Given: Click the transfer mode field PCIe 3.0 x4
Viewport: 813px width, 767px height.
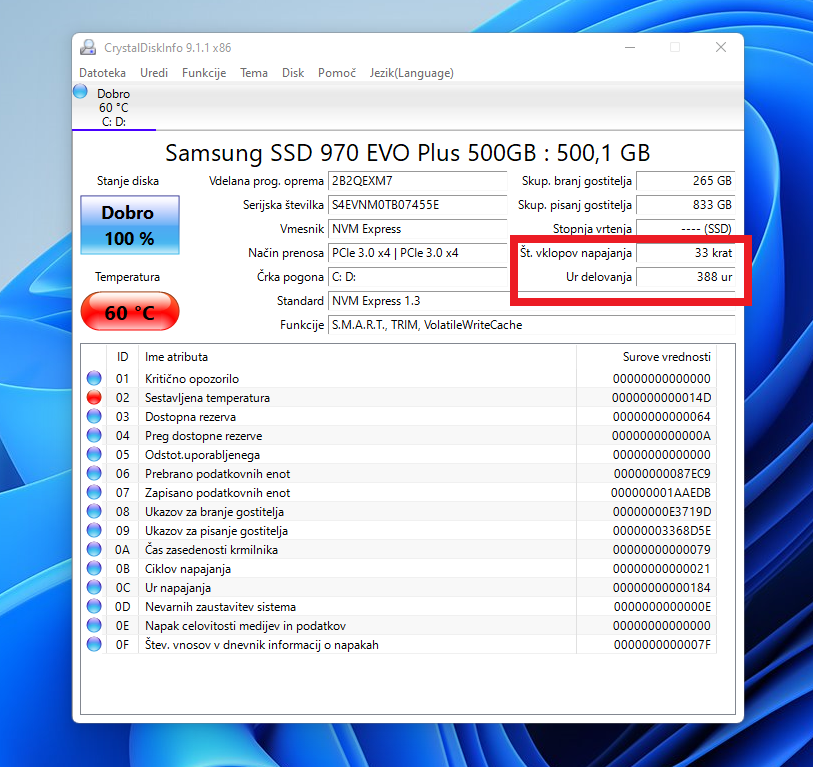Looking at the screenshot, I should point(417,253).
